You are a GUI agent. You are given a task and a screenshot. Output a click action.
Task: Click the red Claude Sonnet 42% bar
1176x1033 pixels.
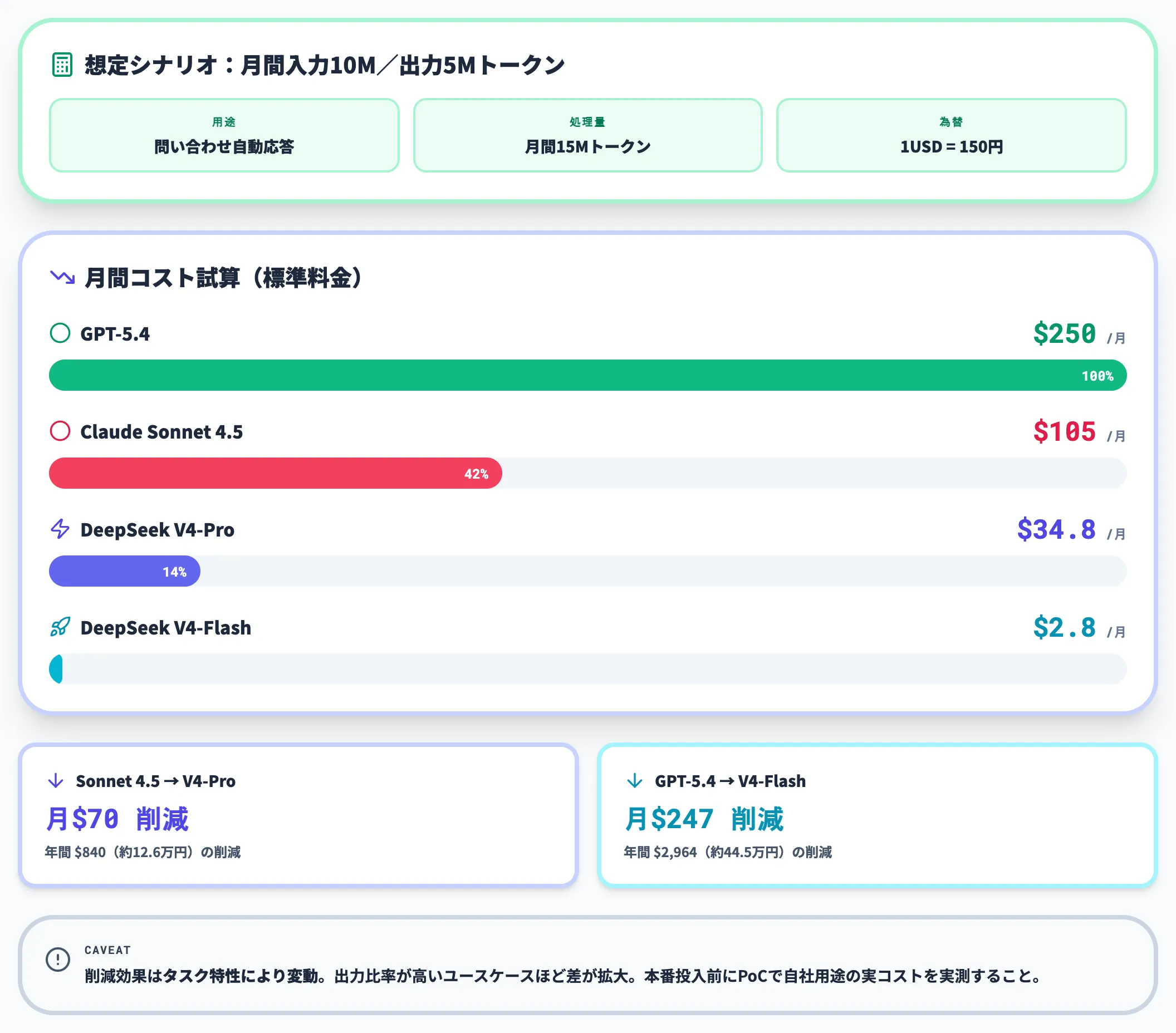pyautogui.click(x=275, y=473)
